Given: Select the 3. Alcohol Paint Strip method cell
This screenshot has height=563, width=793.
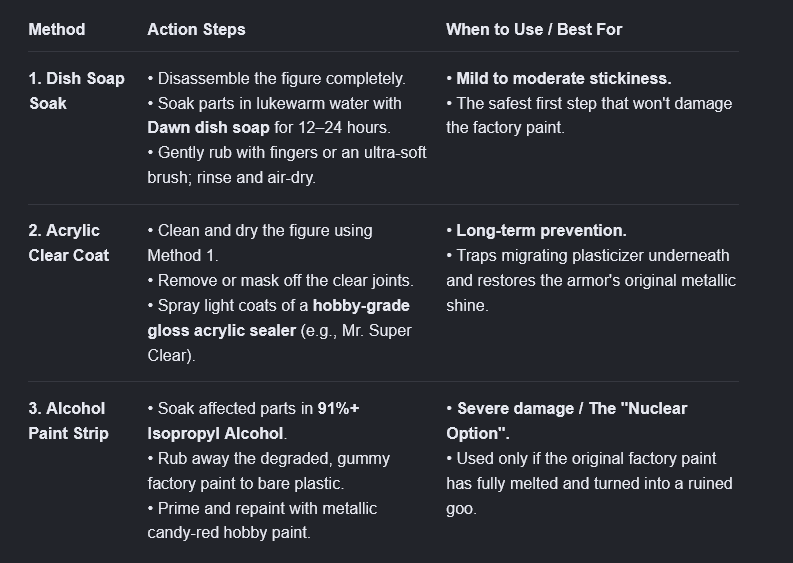Looking at the screenshot, I should coord(68,421).
